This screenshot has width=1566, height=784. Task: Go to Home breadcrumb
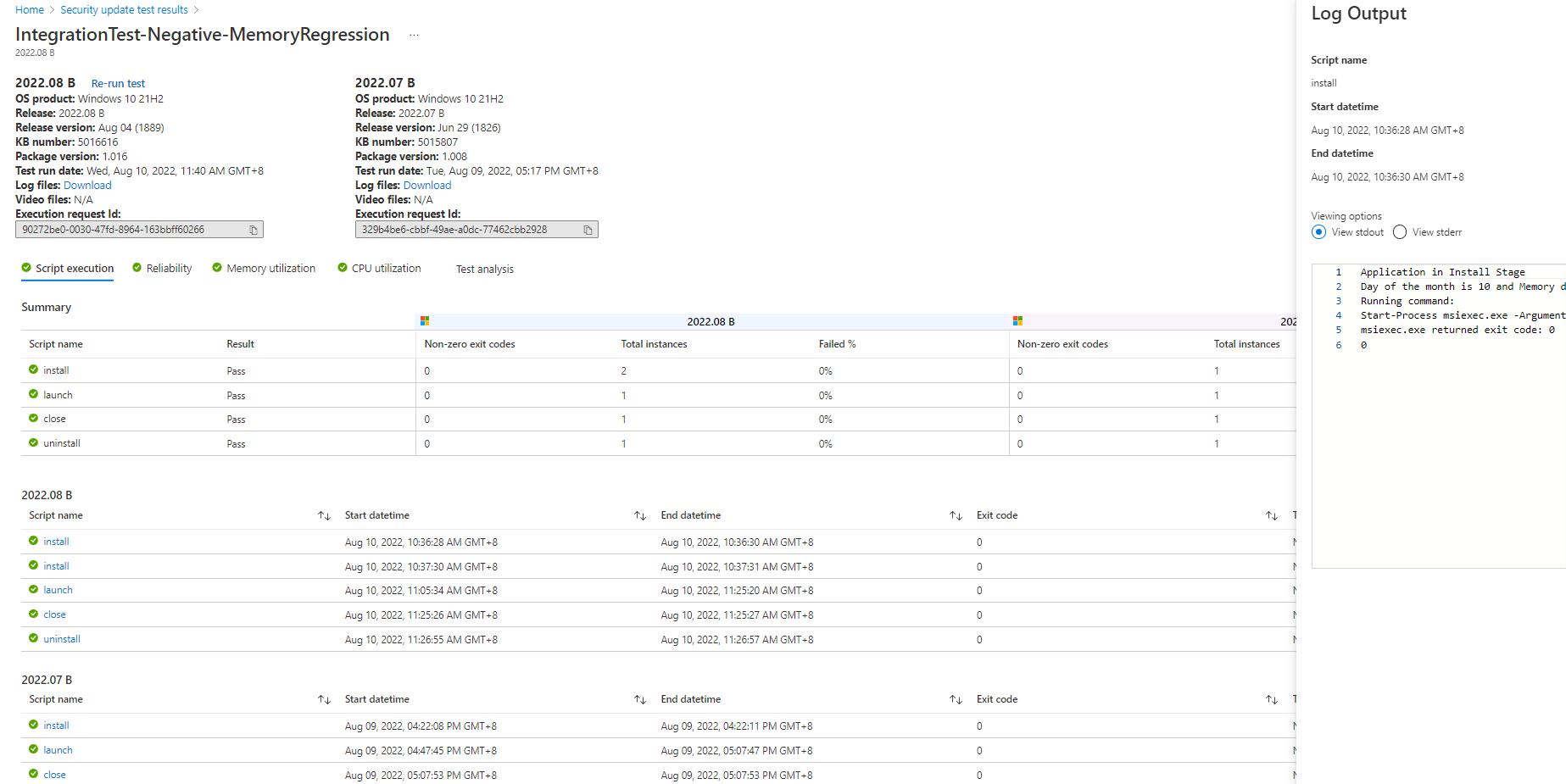30,10
